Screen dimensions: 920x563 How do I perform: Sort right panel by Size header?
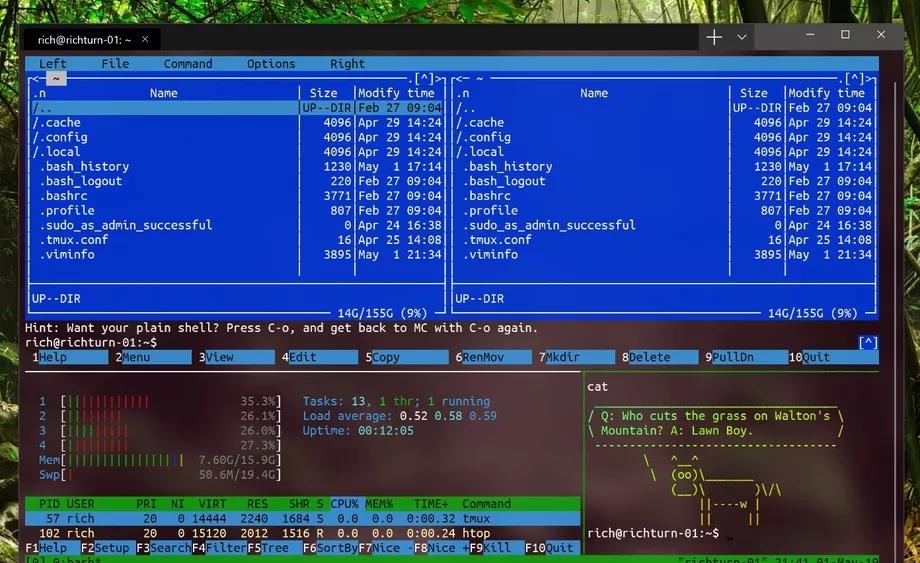point(753,93)
